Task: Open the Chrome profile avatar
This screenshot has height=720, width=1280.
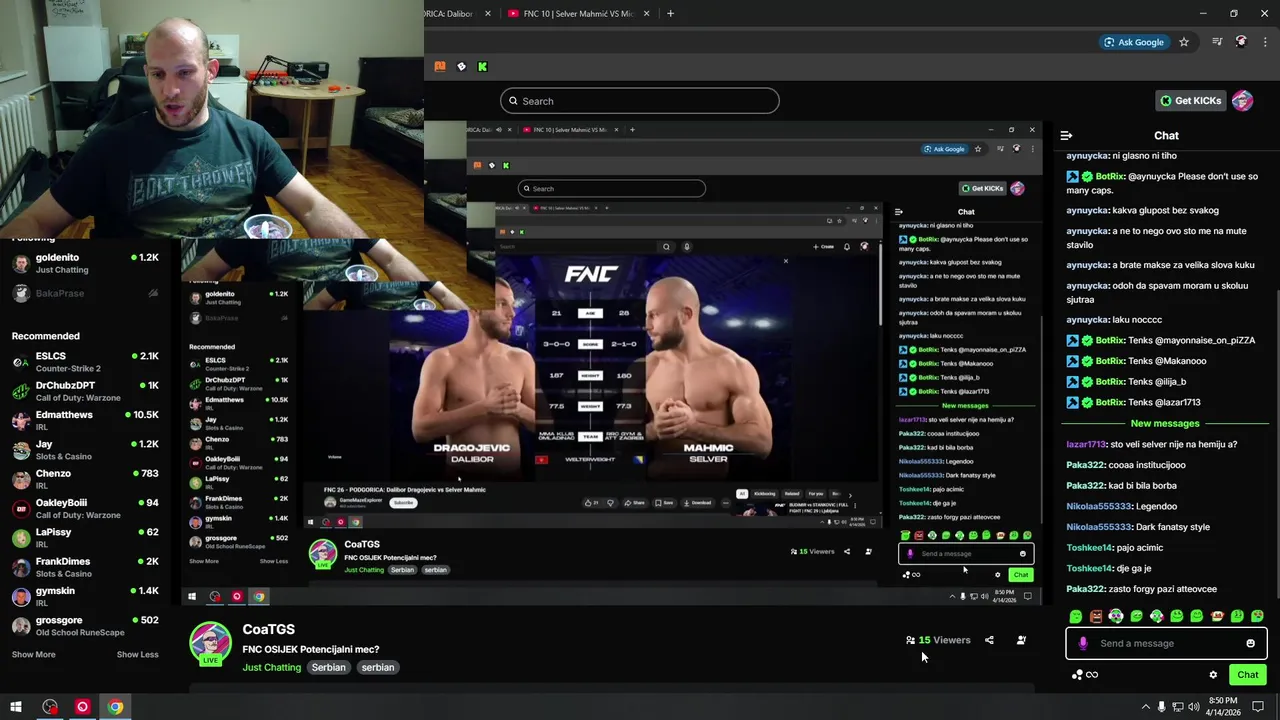Action: tap(1241, 42)
